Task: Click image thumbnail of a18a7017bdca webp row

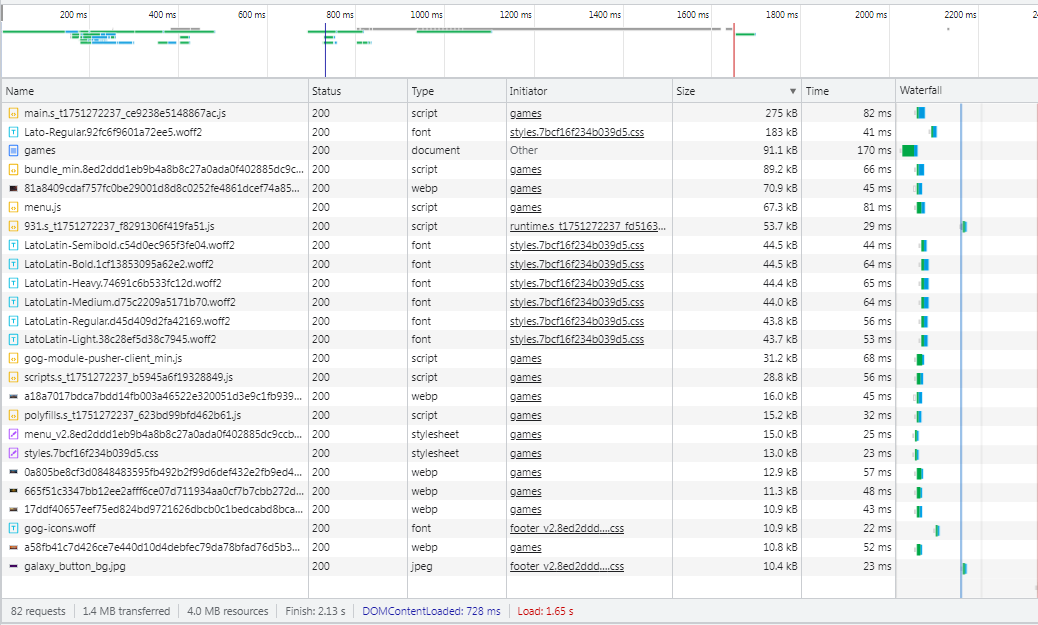Action: pyautogui.click(x=13, y=397)
